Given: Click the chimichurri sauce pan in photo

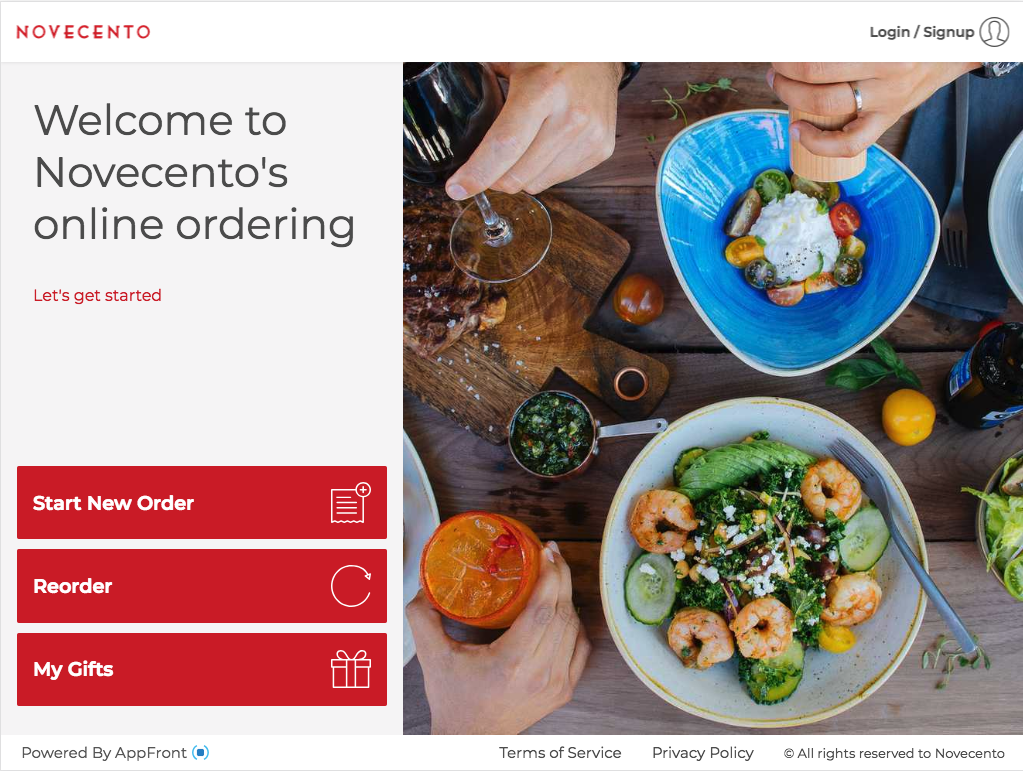Looking at the screenshot, I should click(x=552, y=434).
